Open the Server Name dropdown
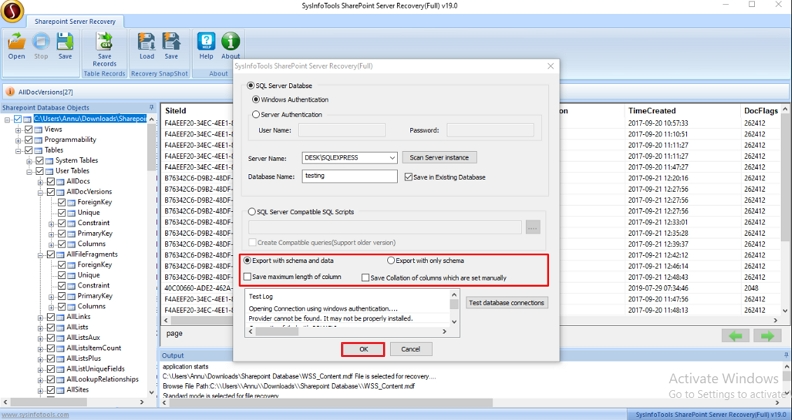 point(391,158)
